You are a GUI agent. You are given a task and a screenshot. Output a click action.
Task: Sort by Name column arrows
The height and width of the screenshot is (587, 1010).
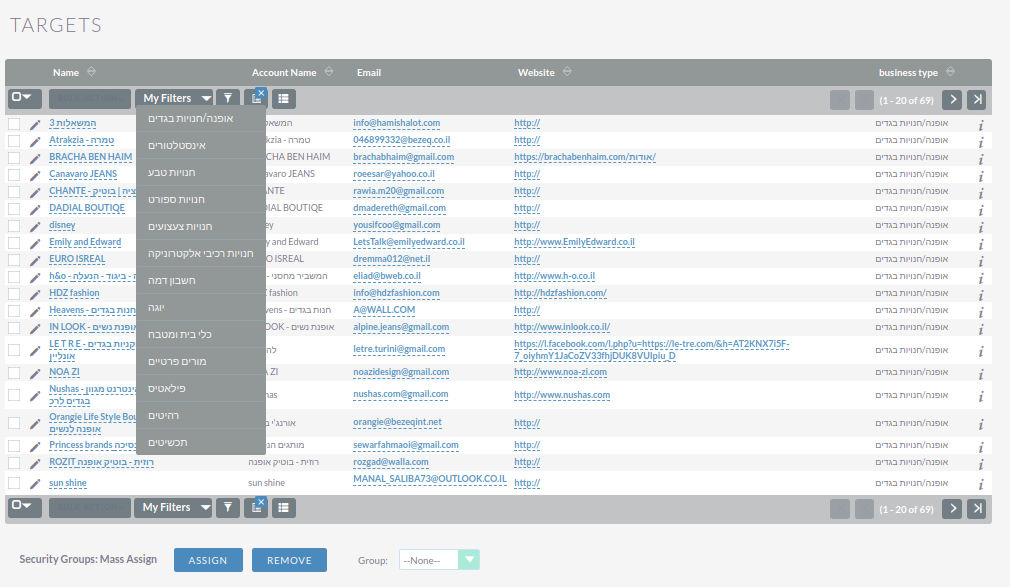[x=91, y=72]
